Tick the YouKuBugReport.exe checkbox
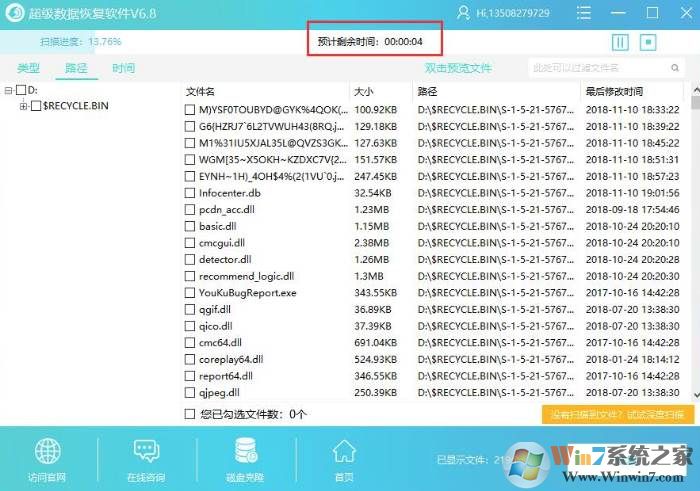The image size is (700, 491). 190,293
